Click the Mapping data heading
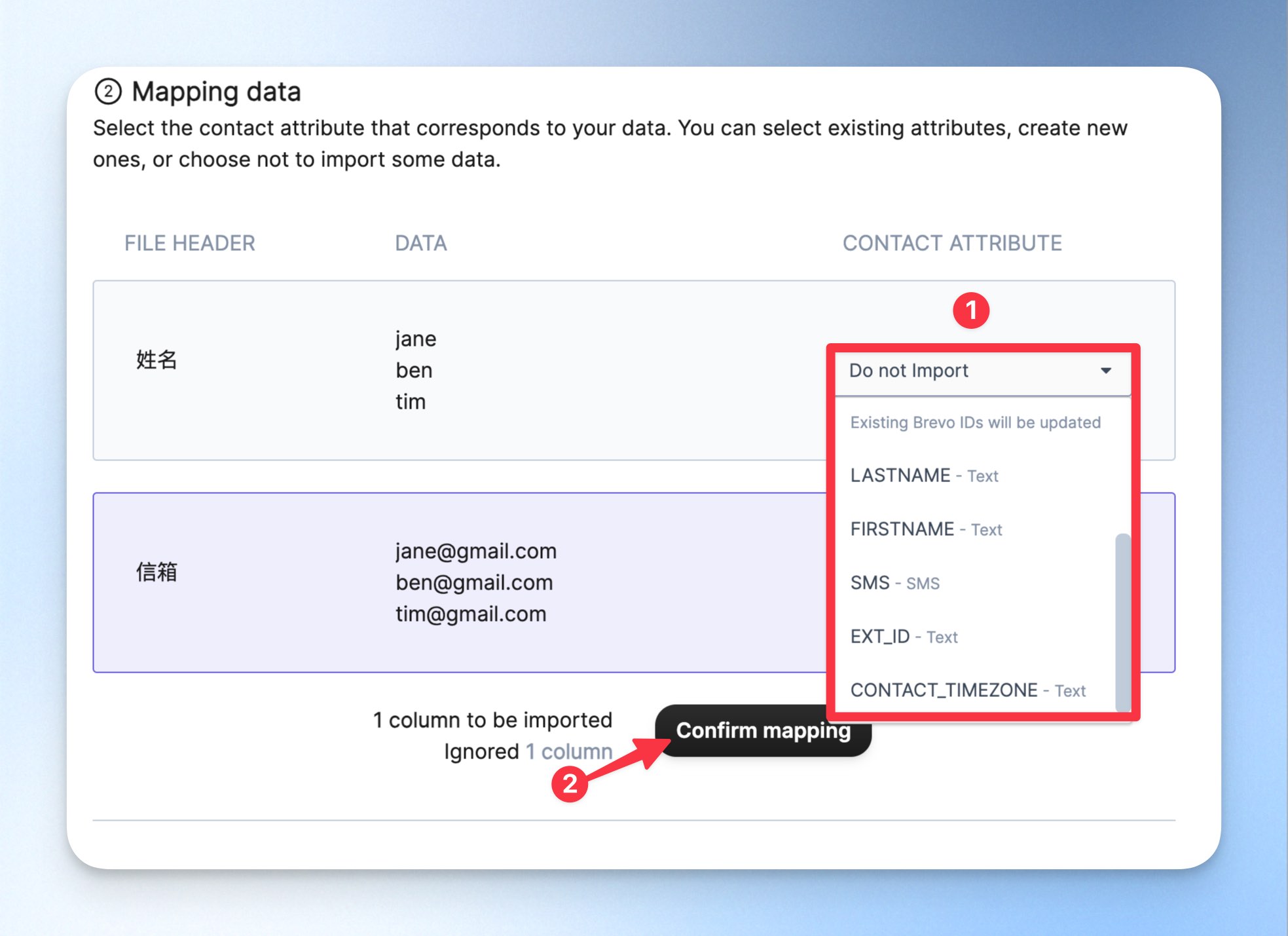 point(216,92)
